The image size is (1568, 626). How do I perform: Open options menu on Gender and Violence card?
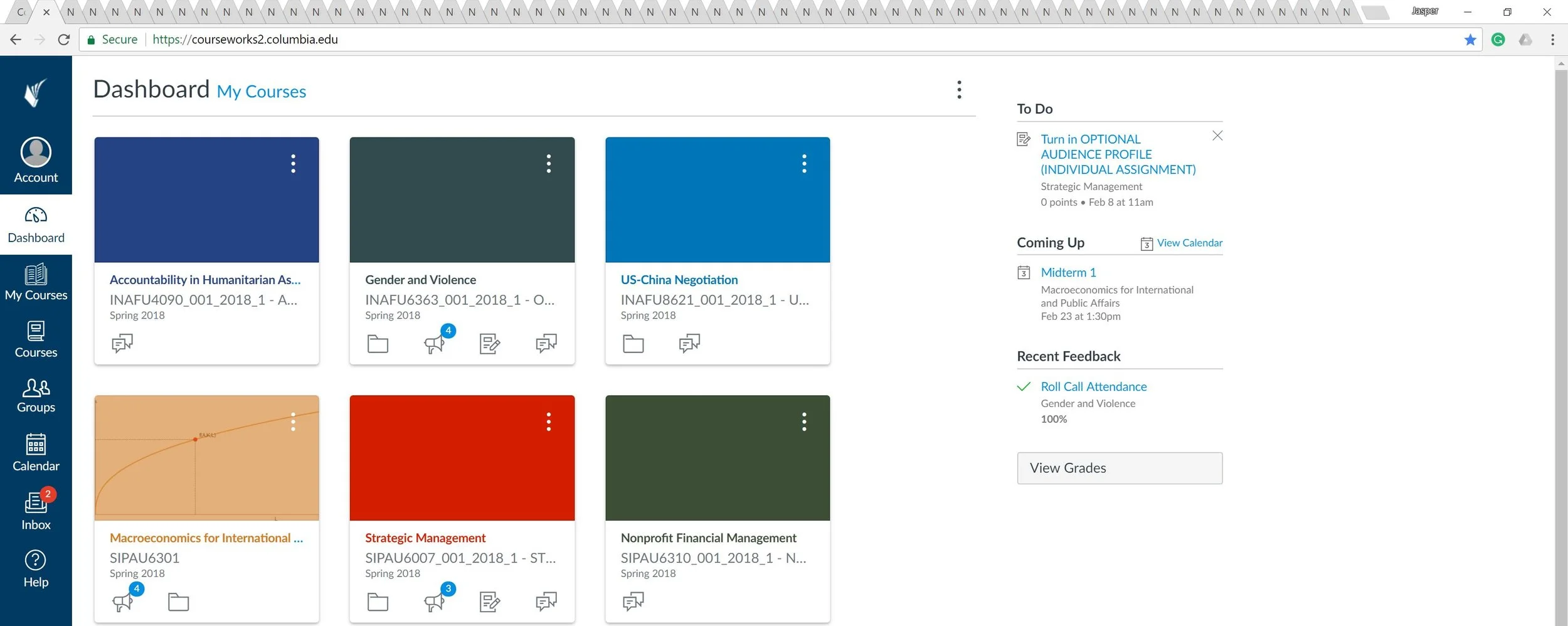pyautogui.click(x=549, y=164)
